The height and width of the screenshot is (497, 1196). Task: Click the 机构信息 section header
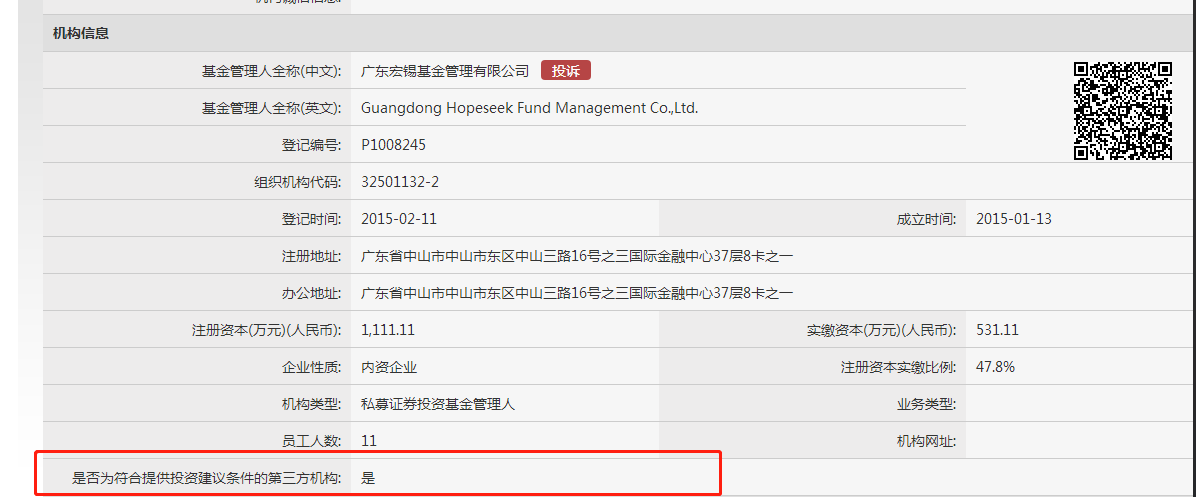click(x=81, y=33)
